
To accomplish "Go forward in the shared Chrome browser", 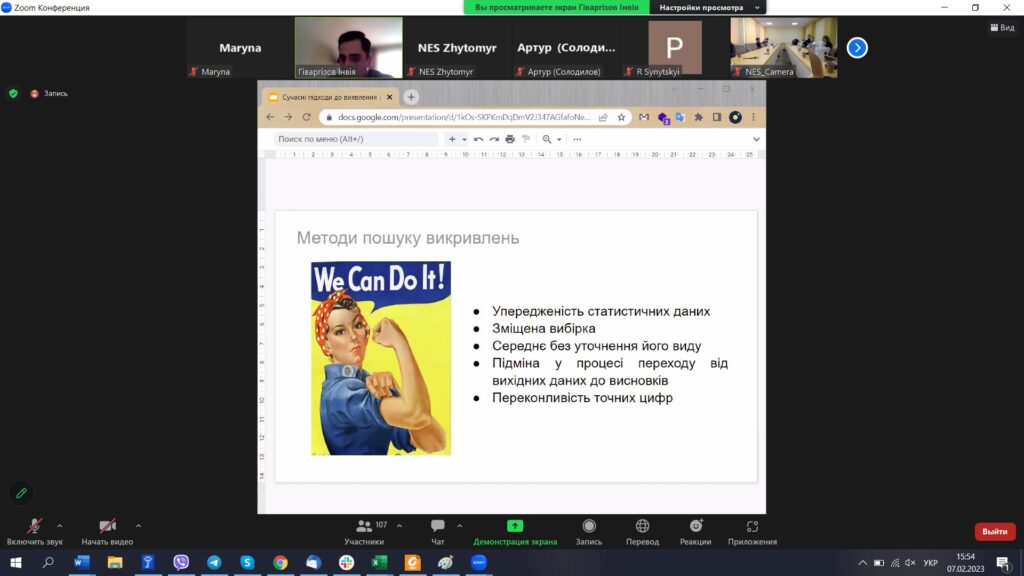I will tap(288, 117).
